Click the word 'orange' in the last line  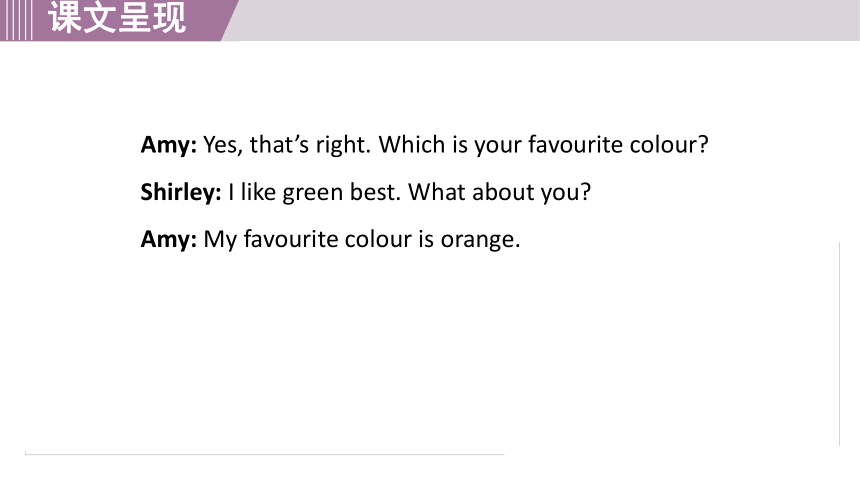478,241
